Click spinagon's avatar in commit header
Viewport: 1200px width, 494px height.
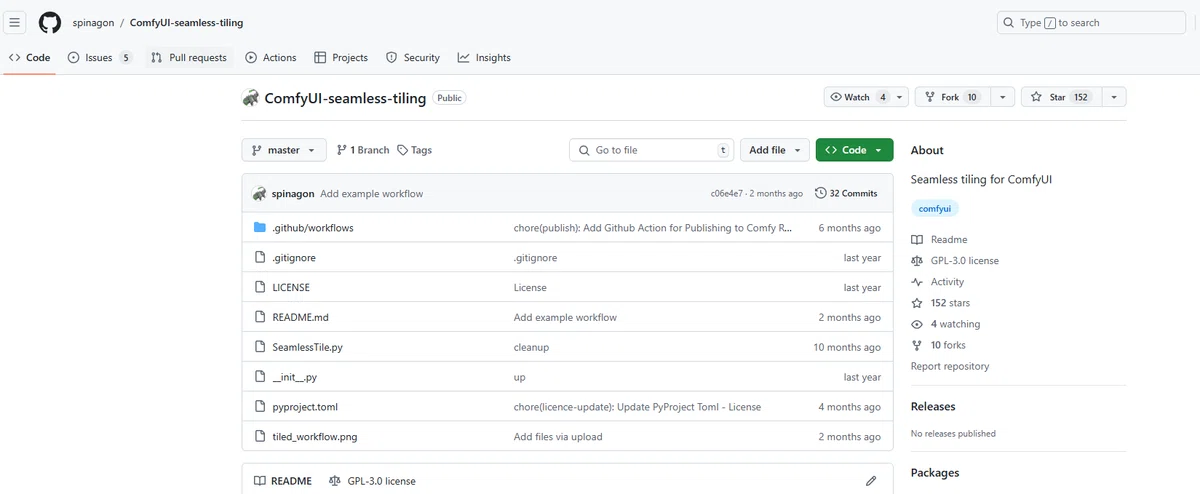[x=259, y=193]
